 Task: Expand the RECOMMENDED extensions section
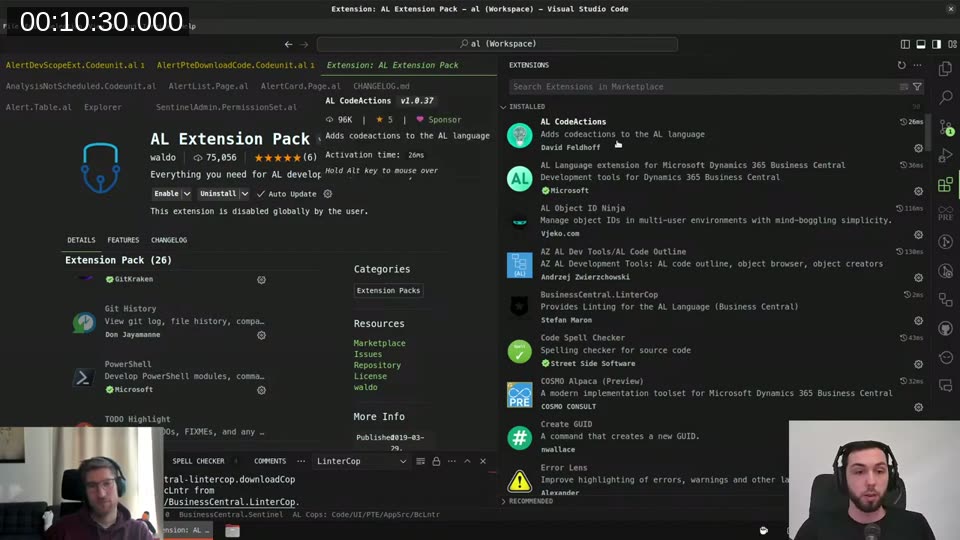coord(527,501)
